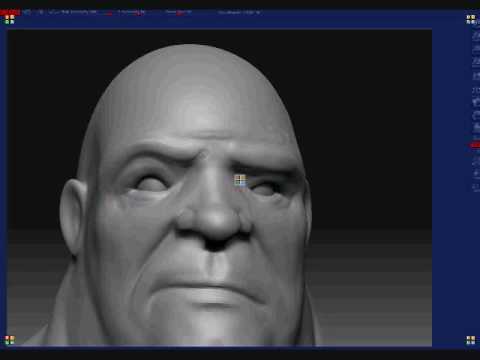The height and width of the screenshot is (360, 480).
Task: Click the red highlighted button in right shelf
Action: coord(475,145)
